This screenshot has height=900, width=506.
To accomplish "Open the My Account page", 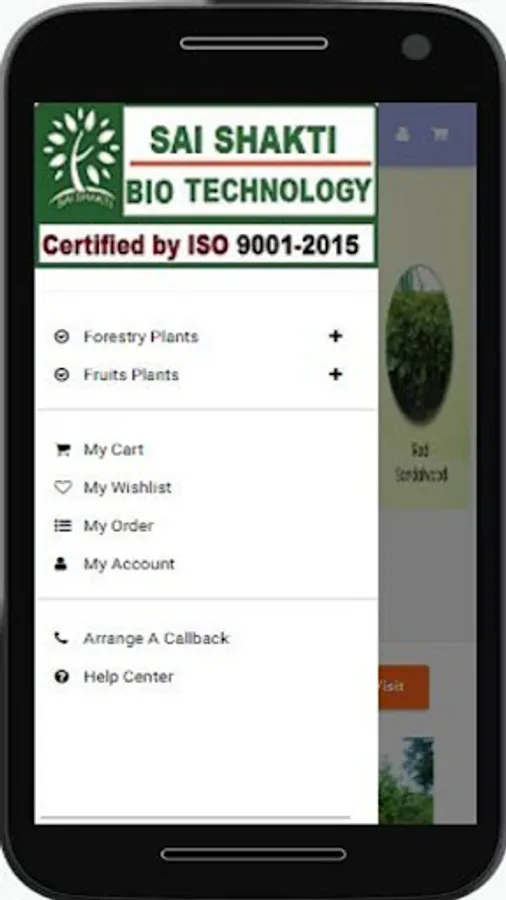I will click(x=129, y=564).
